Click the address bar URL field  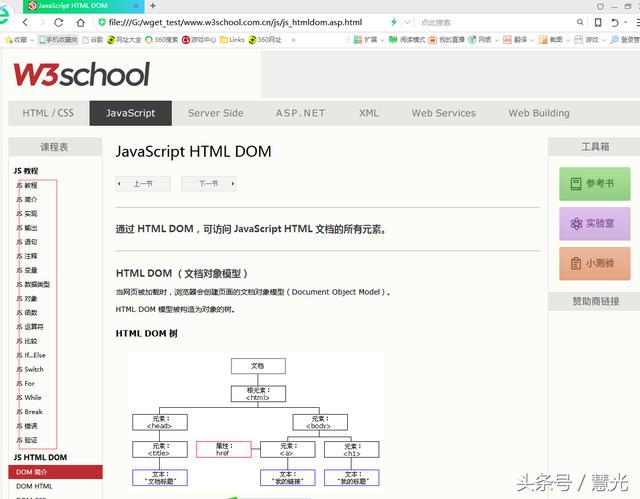236,22
